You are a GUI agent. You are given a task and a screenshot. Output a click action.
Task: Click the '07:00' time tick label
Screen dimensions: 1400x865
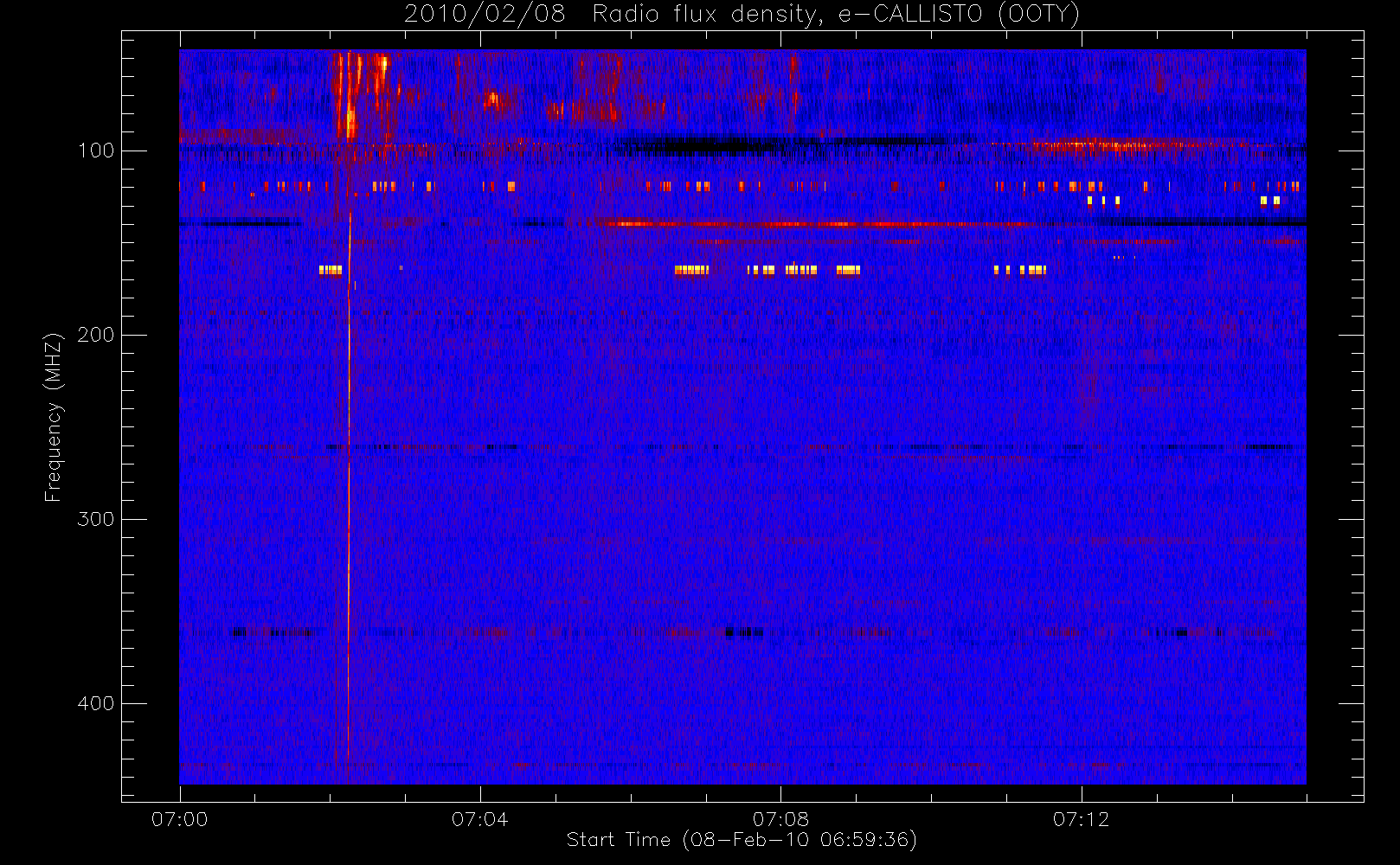[180, 819]
